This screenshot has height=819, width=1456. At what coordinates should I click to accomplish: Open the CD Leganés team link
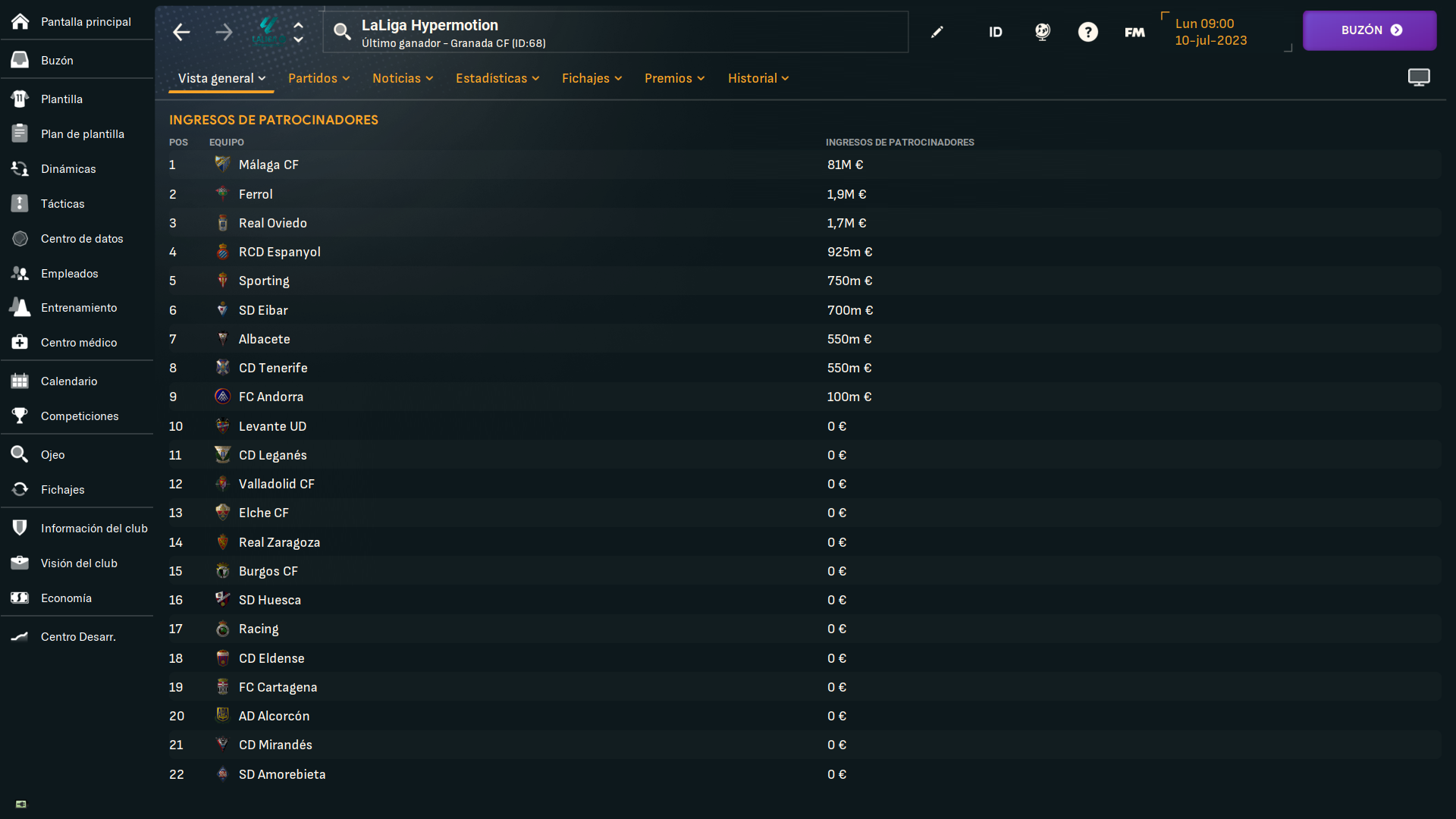[273, 455]
